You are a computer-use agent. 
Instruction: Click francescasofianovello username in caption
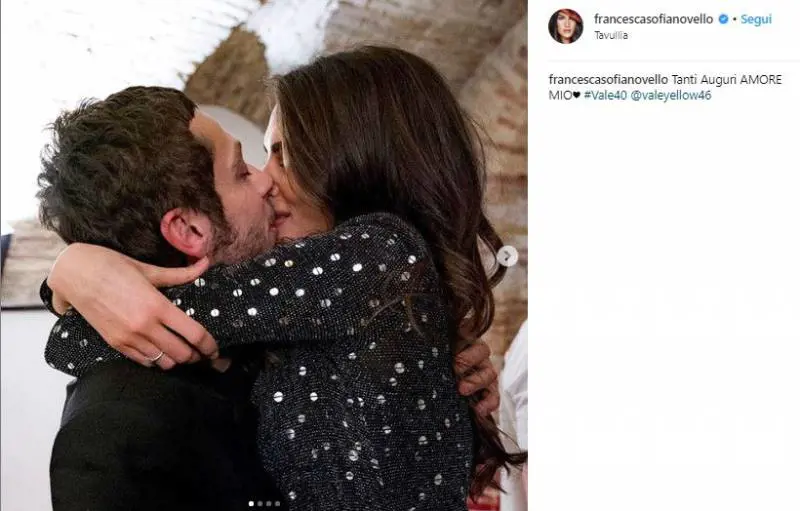608,80
